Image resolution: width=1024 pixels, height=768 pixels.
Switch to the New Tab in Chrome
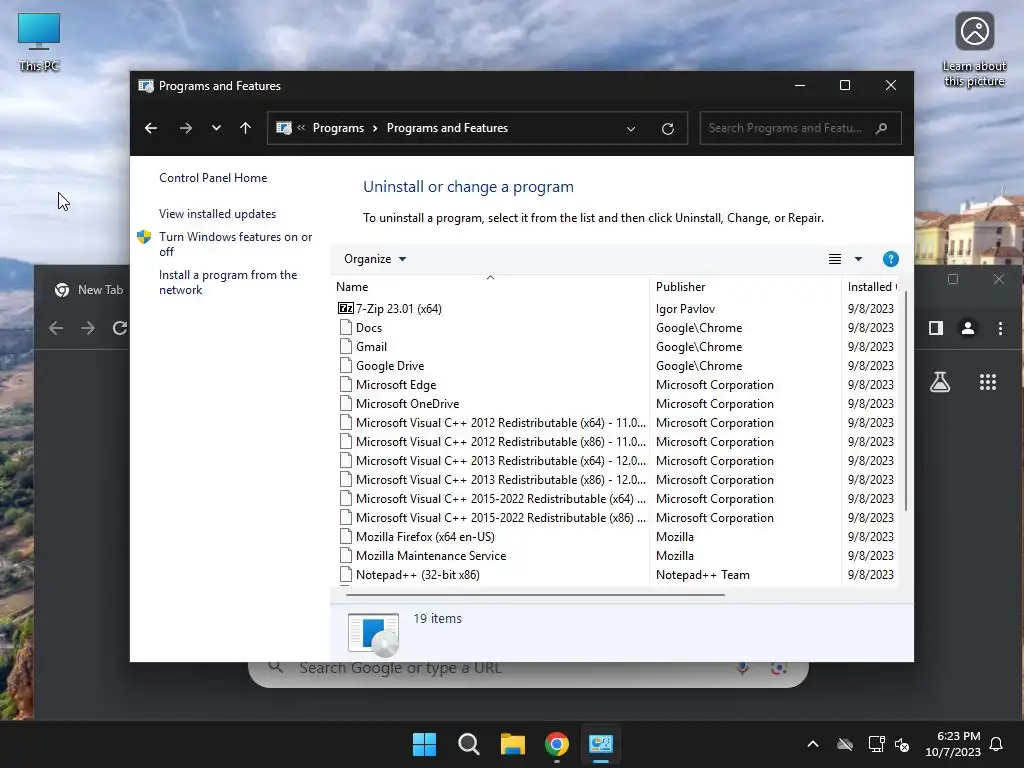click(89, 290)
